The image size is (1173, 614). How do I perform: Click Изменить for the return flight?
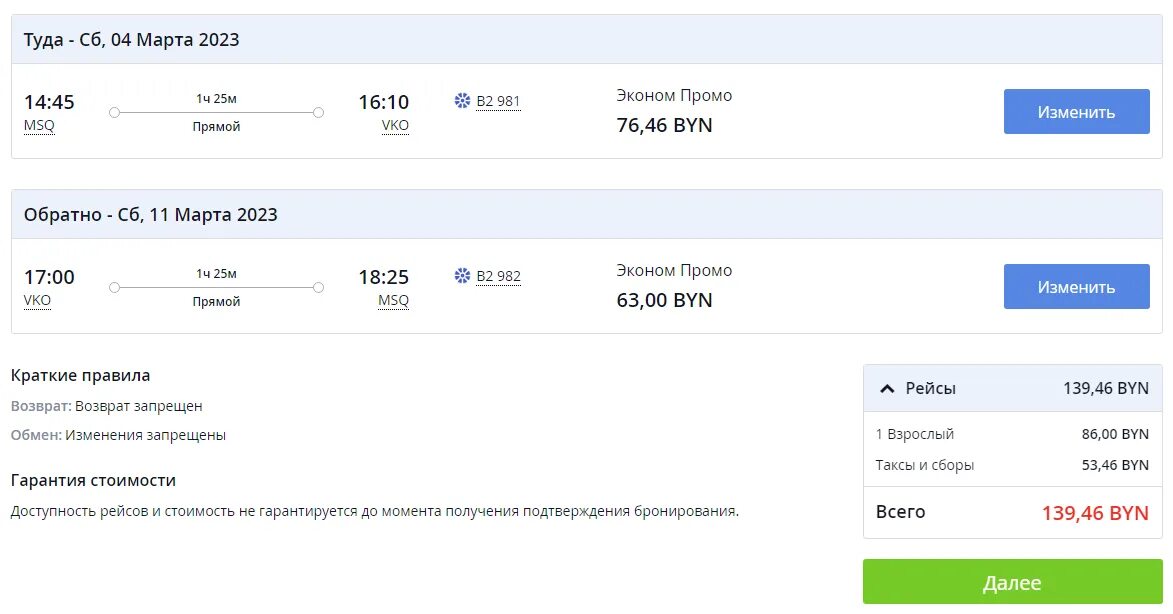(1076, 287)
